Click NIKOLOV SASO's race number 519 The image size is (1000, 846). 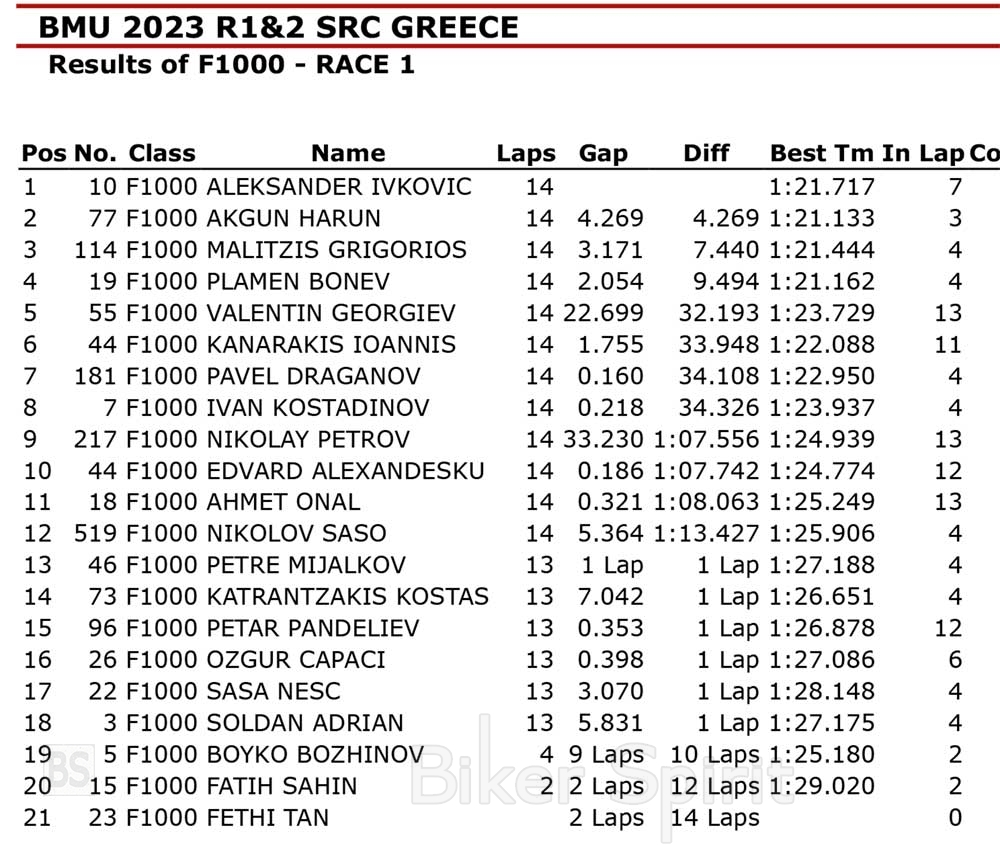(95, 534)
